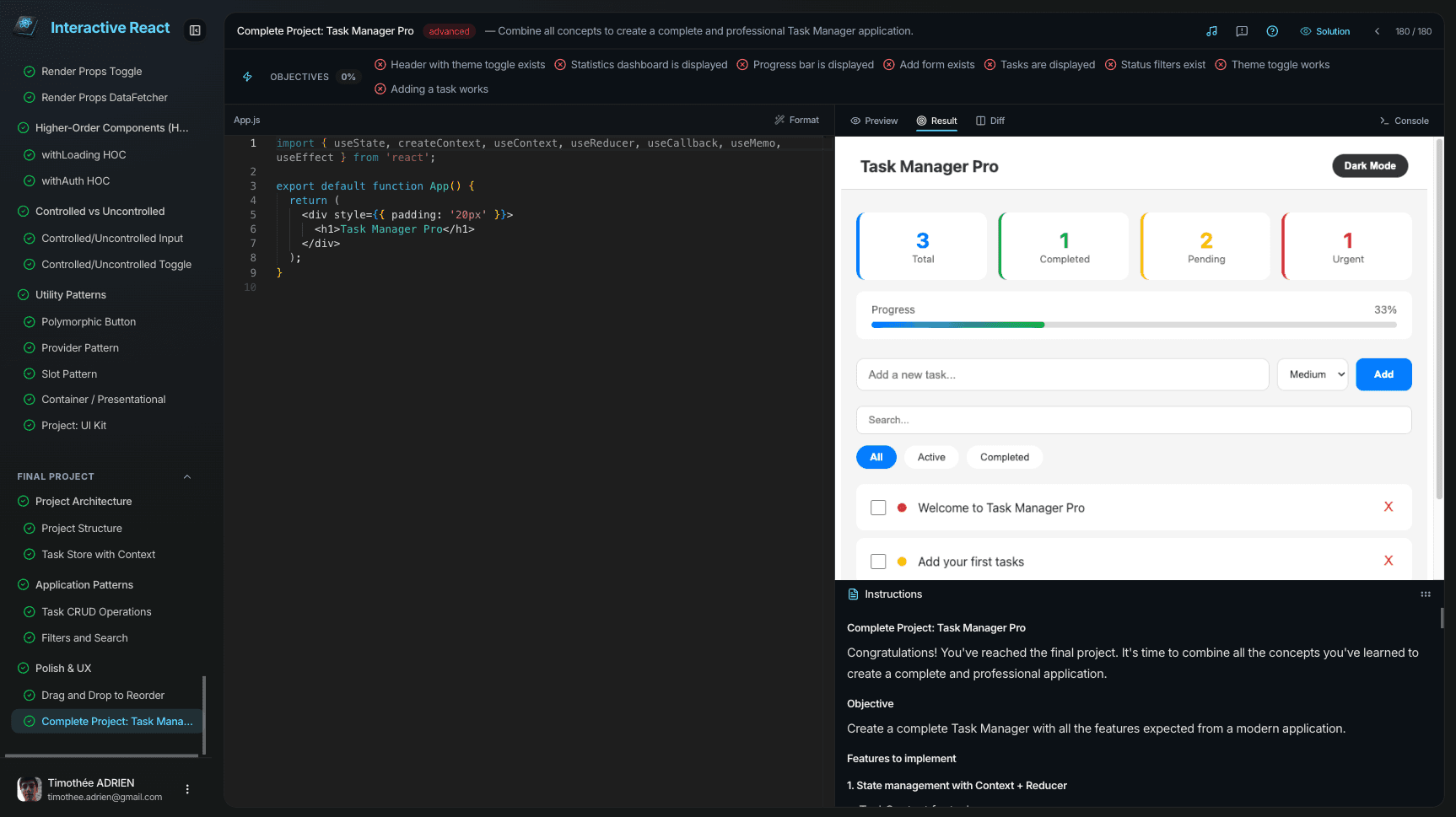The width and height of the screenshot is (1456, 817).
Task: Open the music/sound settings icon
Action: click(1212, 30)
